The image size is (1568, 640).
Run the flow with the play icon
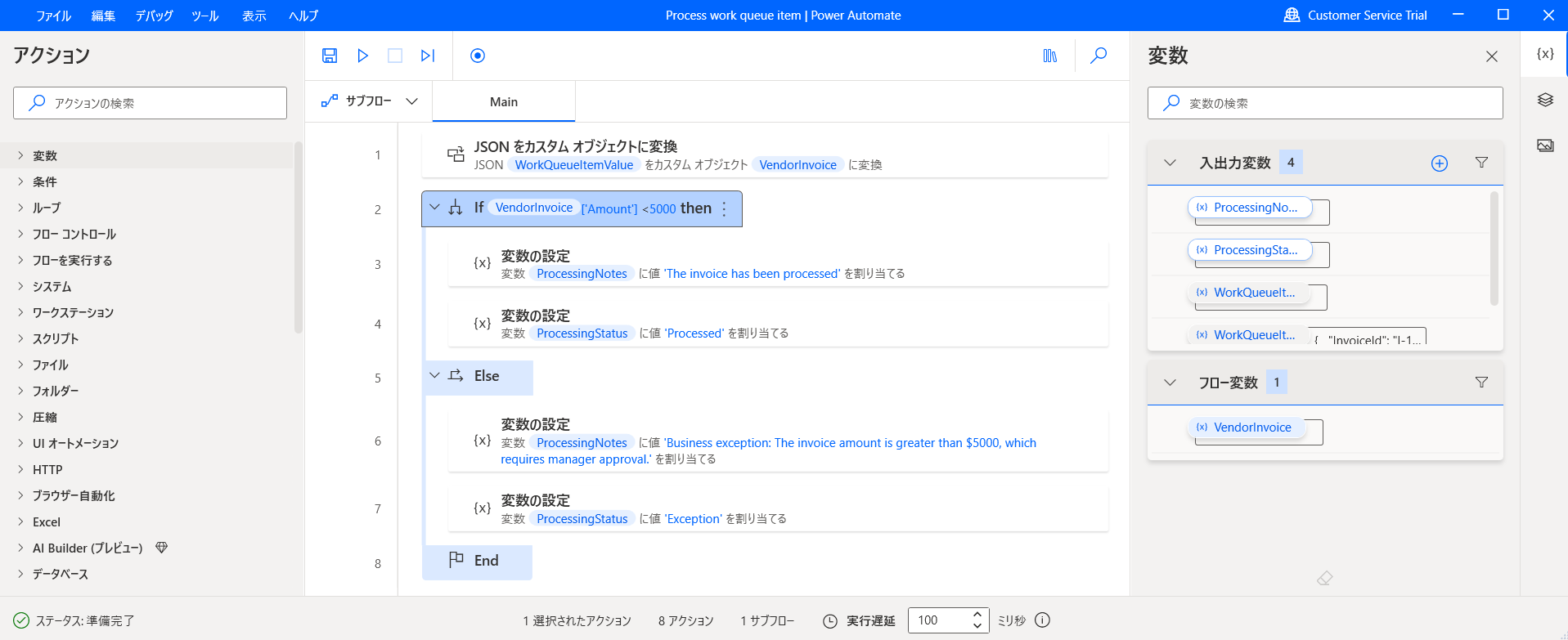coord(362,56)
